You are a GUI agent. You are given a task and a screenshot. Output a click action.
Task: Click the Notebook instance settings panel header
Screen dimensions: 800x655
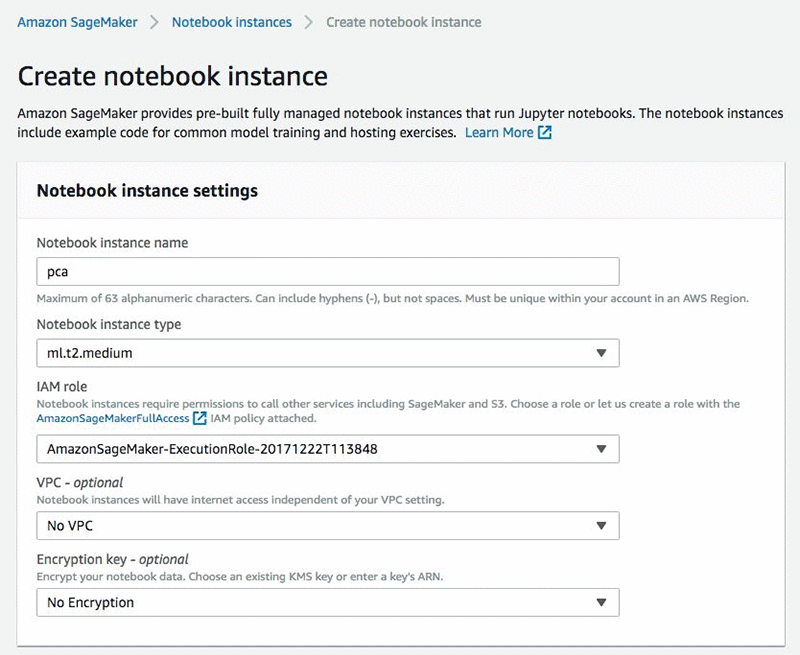(147, 190)
